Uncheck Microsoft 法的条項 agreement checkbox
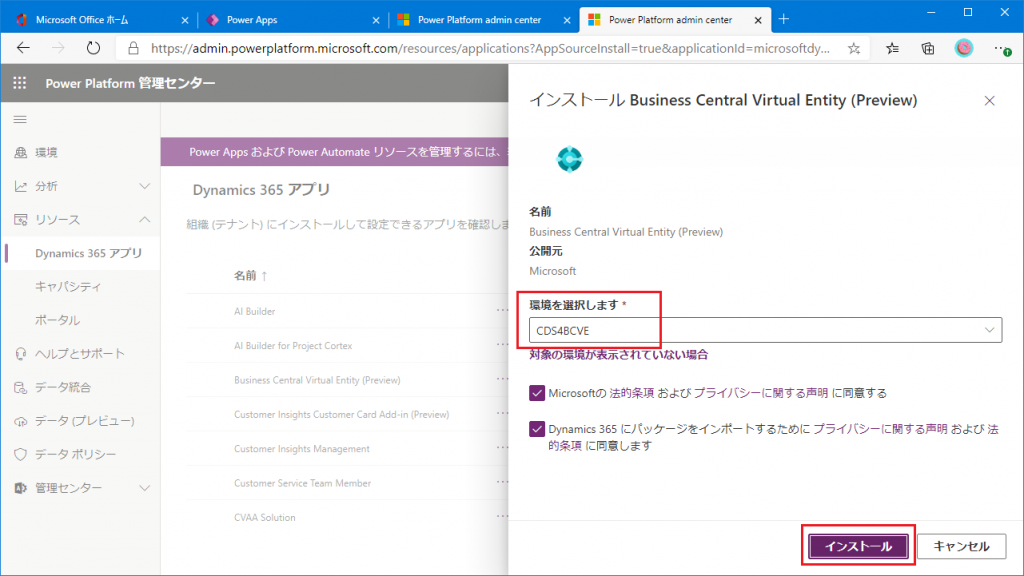This screenshot has width=1024, height=576. [x=537, y=392]
